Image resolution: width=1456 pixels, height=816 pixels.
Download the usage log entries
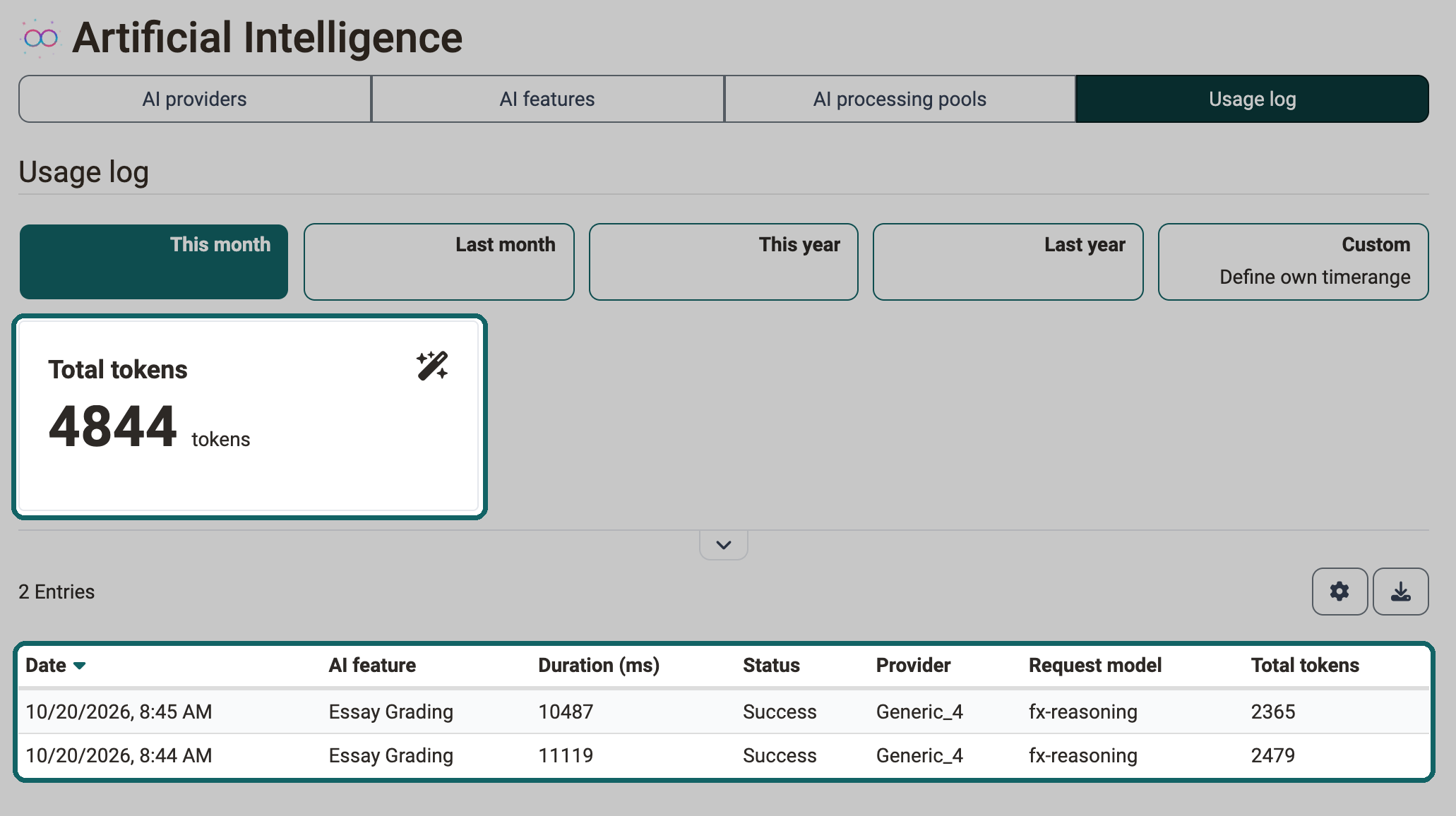coord(1401,592)
